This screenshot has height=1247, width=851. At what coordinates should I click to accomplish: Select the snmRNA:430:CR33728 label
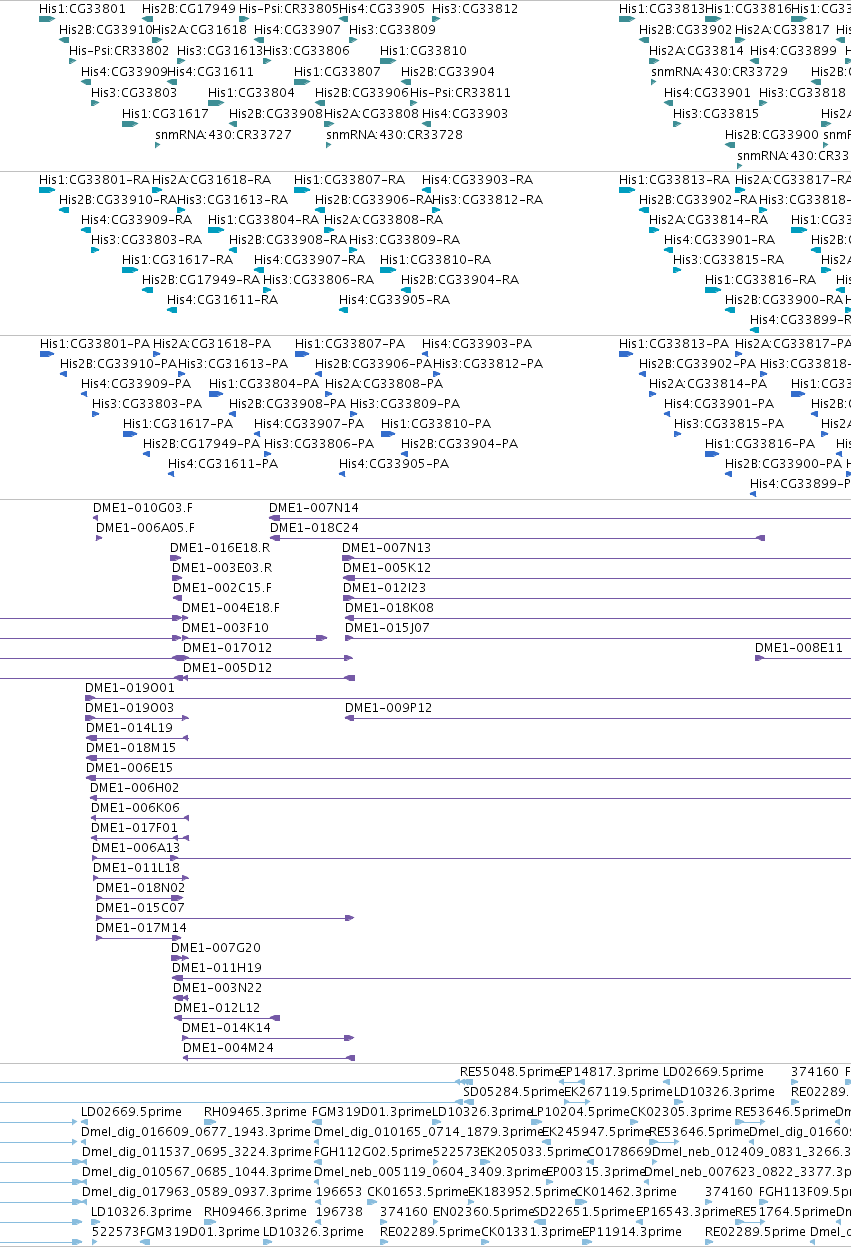(x=394, y=135)
